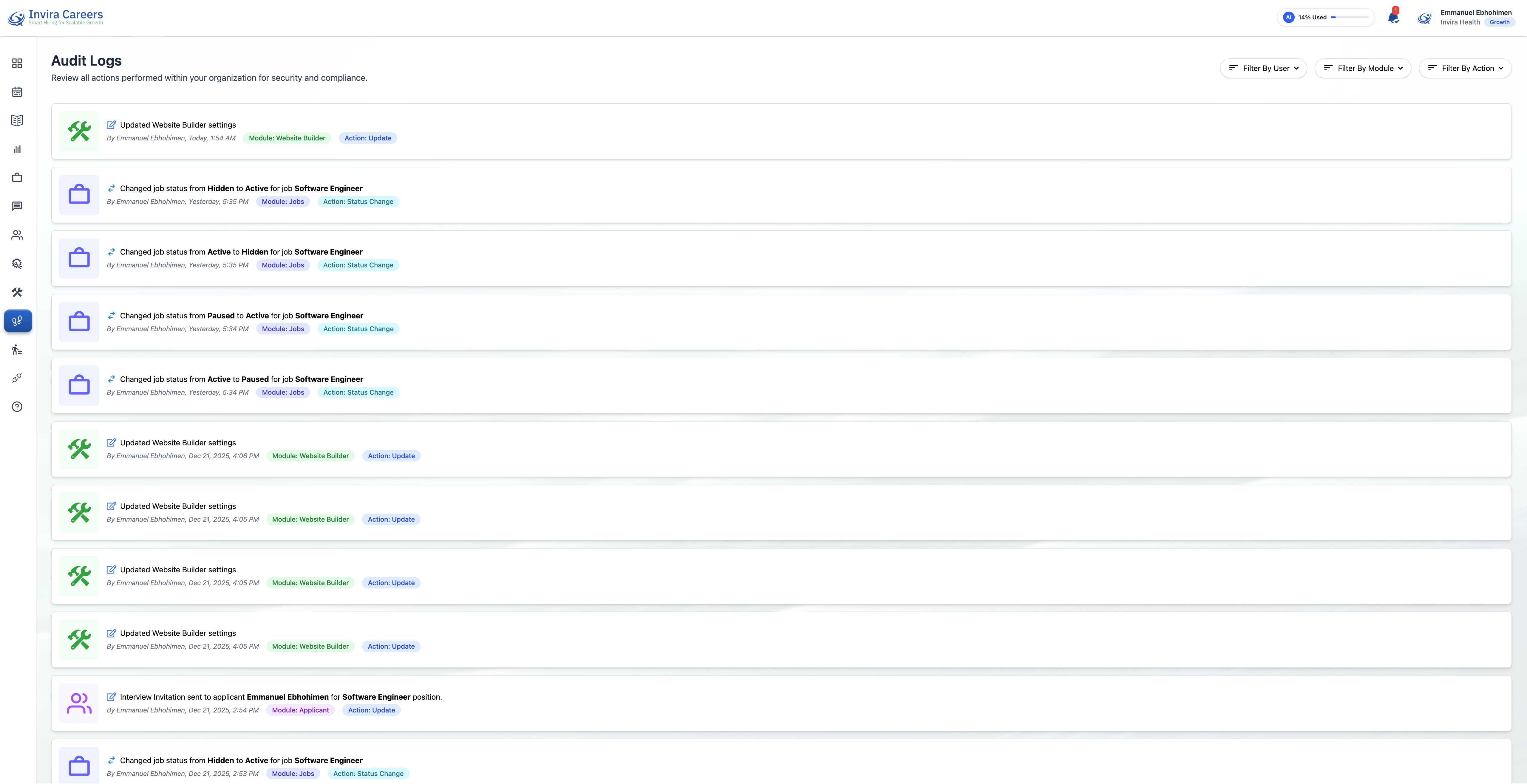The height and width of the screenshot is (784, 1527).
Task: Open the messages chat sidebar icon
Action: (x=17, y=206)
